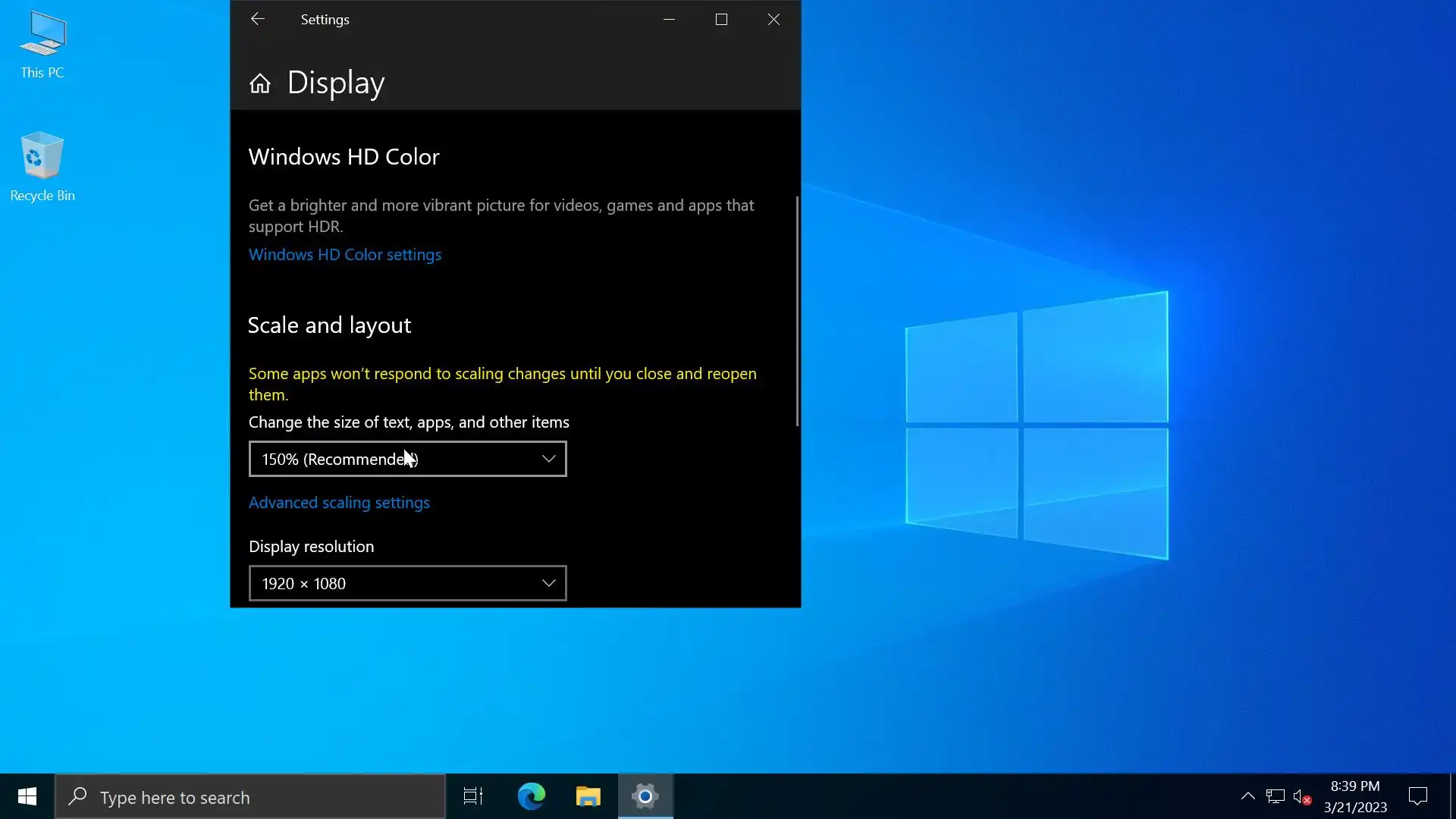Viewport: 1456px width, 819px height.
Task: Open Advanced scaling settings link
Action: [x=339, y=503]
